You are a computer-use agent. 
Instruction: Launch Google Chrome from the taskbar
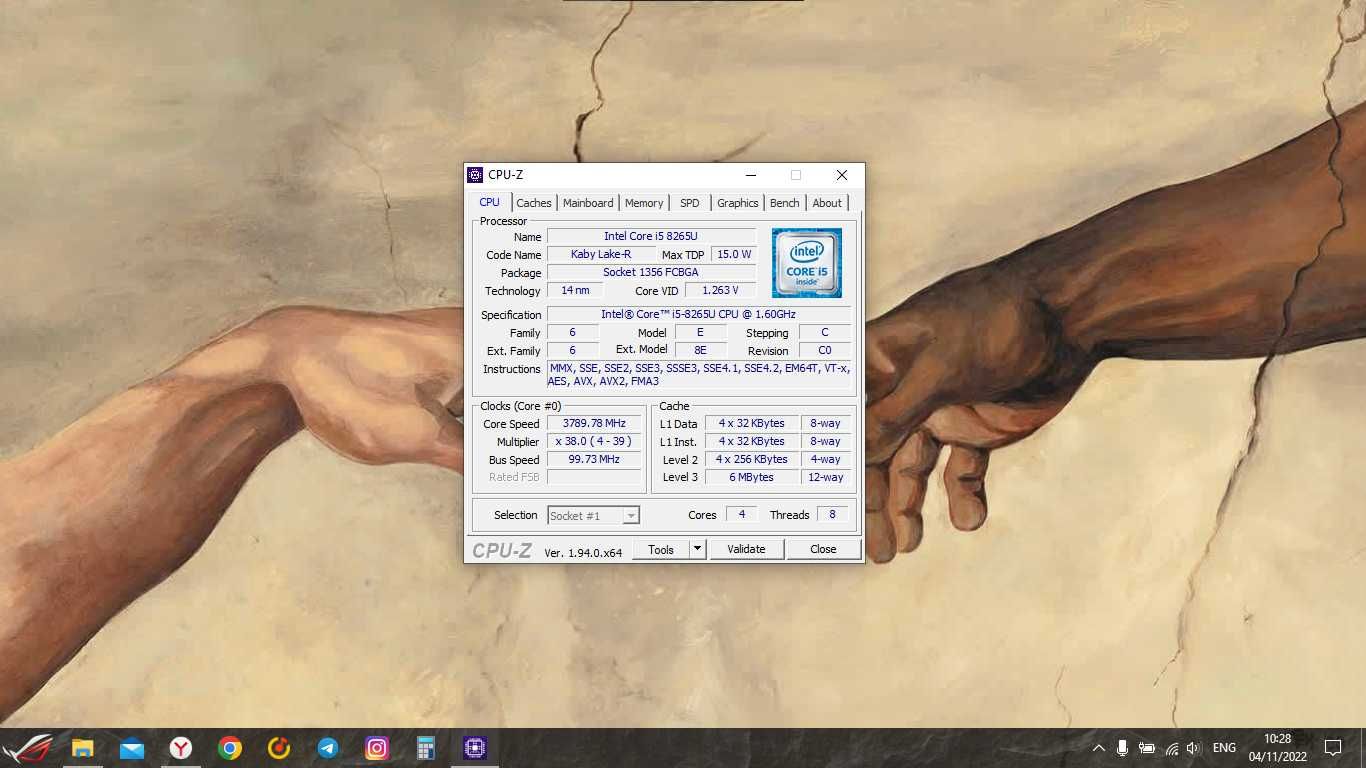(230, 748)
